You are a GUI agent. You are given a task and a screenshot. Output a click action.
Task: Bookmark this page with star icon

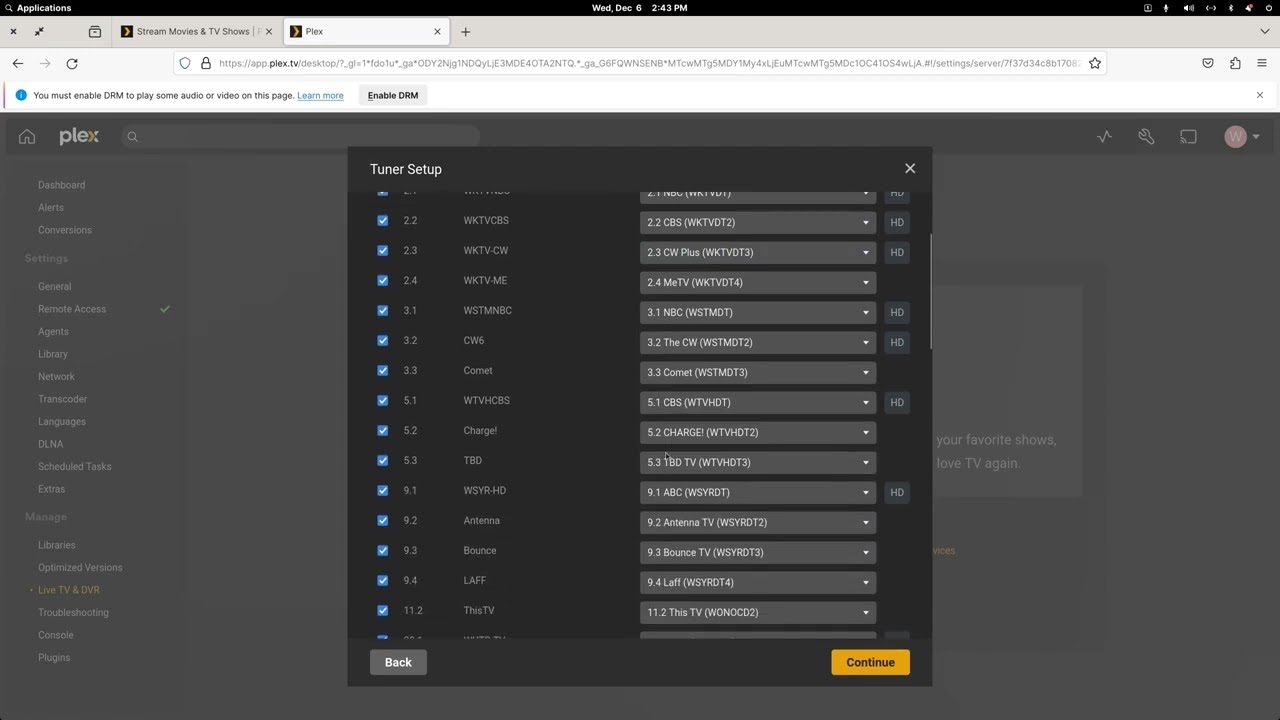pyautogui.click(x=1095, y=63)
